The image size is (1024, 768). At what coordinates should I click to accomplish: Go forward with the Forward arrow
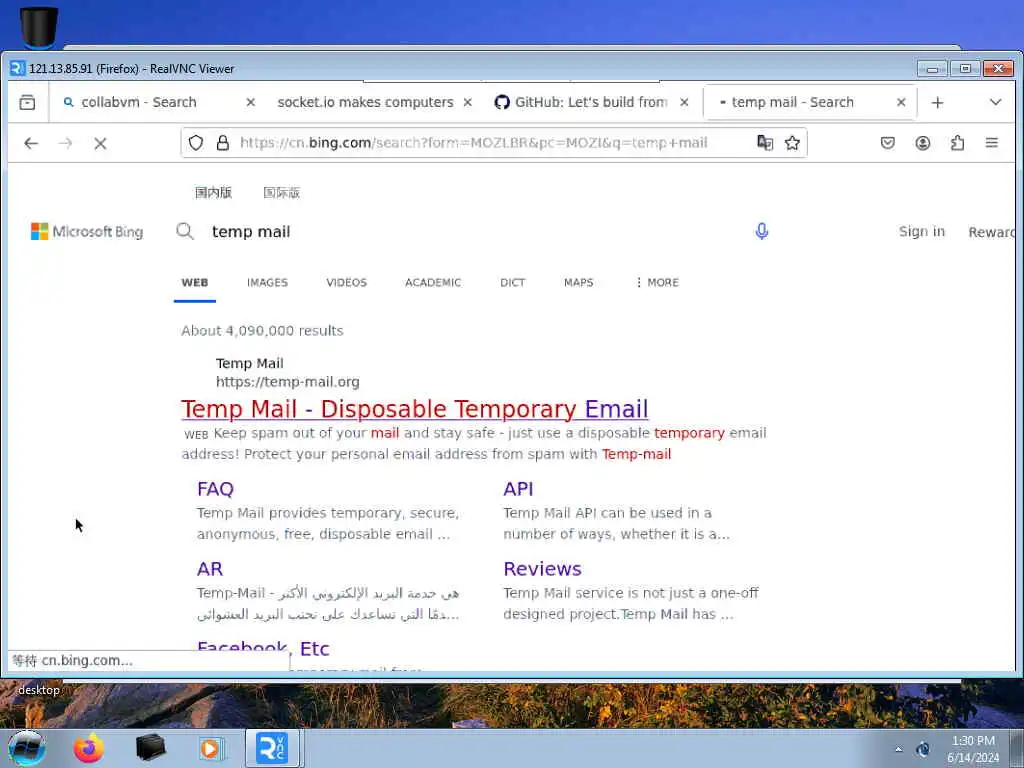pyautogui.click(x=65, y=143)
